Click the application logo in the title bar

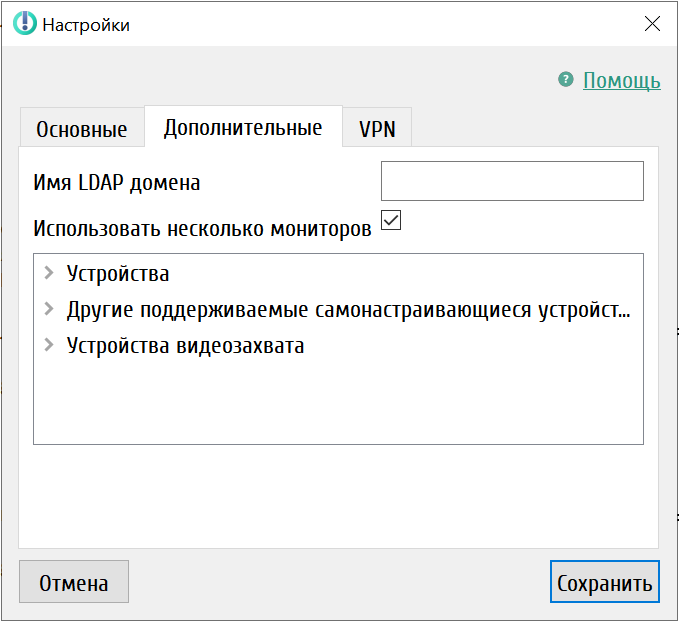24,24
